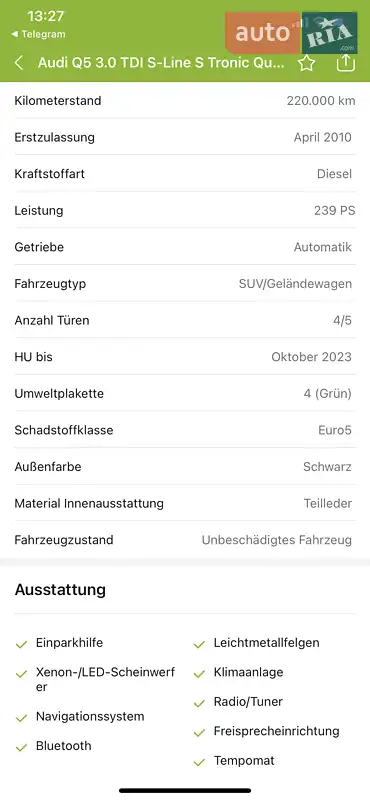This screenshot has height=800, width=370.
Task: Tap the Klimaanlage checkmark icon
Action: (x=199, y=674)
